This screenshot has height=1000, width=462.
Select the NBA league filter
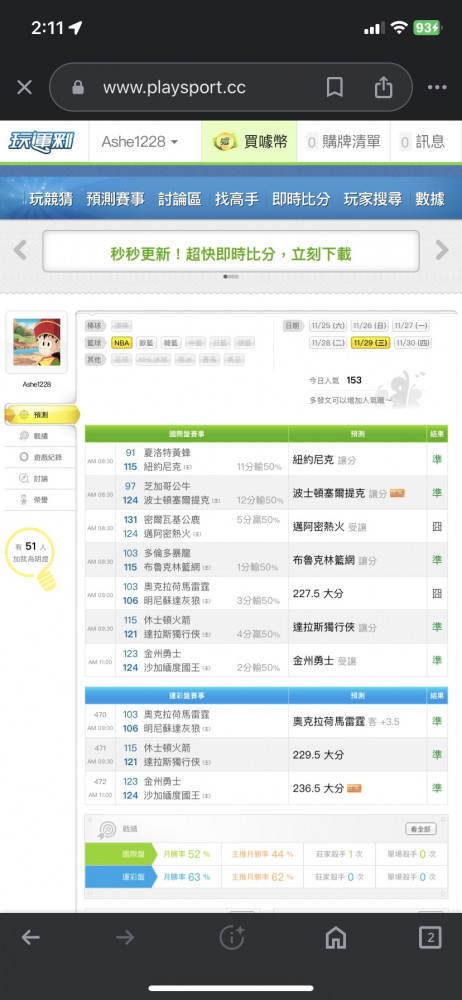pos(121,342)
